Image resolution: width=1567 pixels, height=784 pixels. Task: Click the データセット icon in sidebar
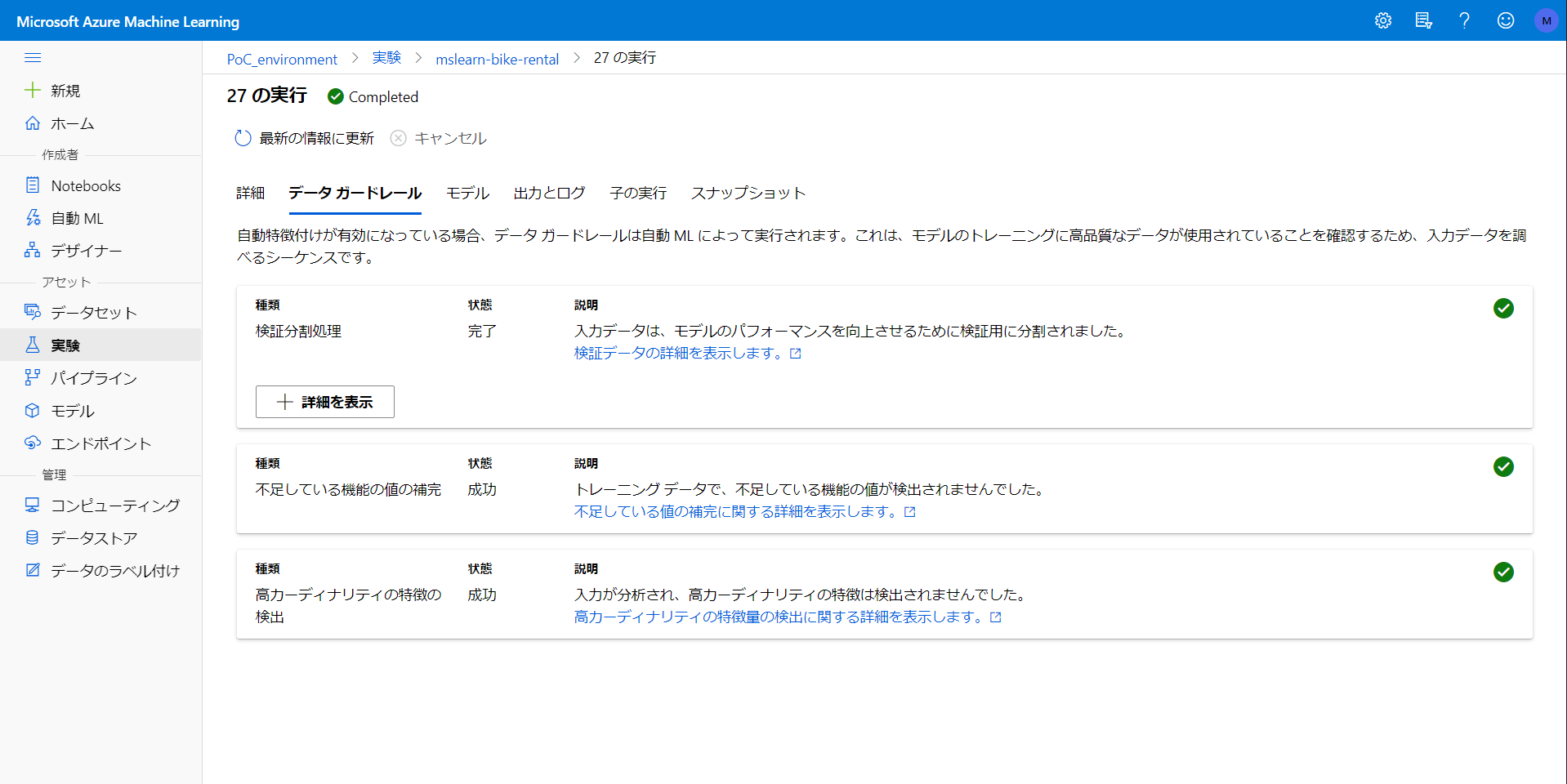[x=33, y=312]
